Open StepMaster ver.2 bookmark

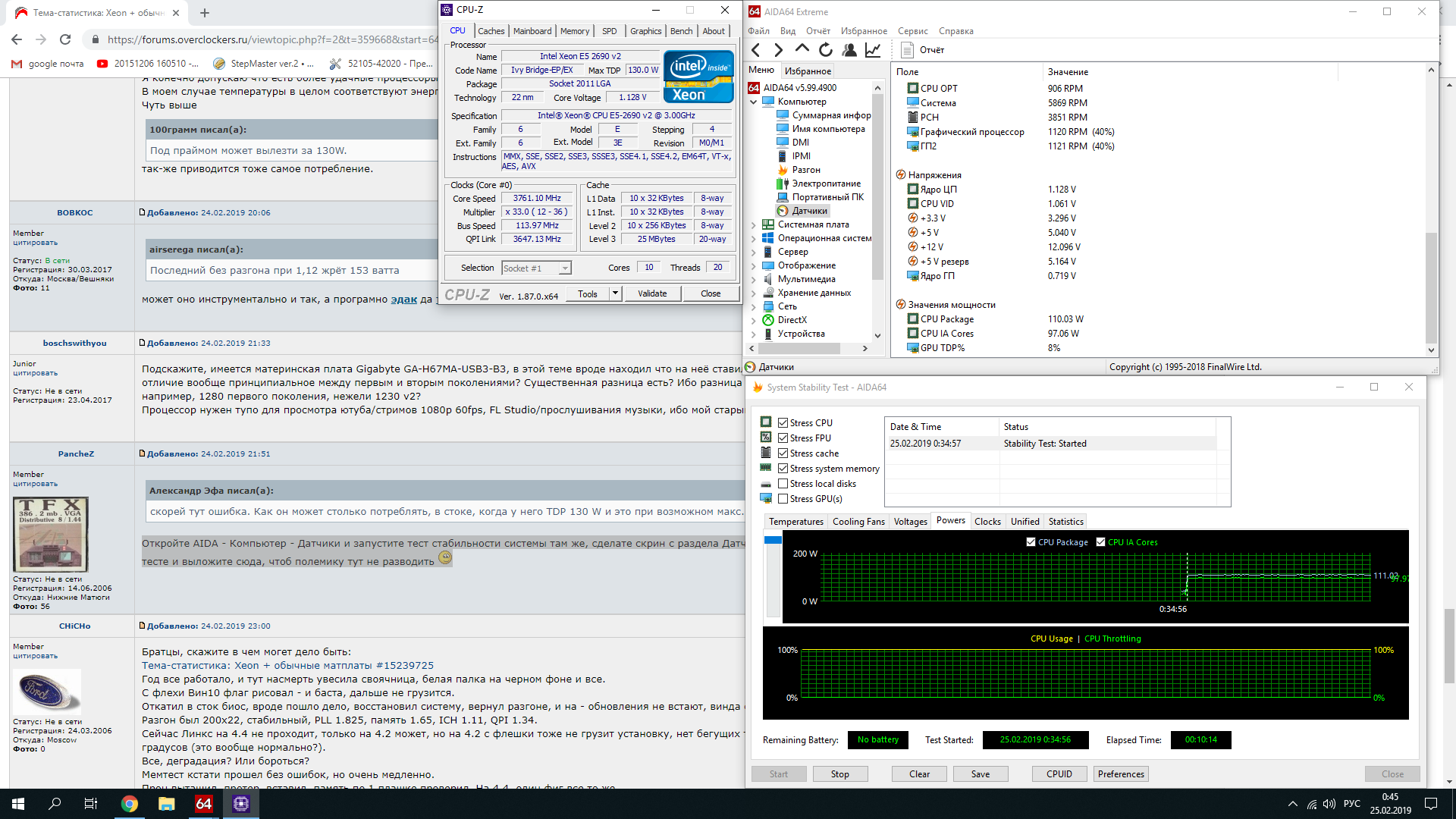(264, 64)
